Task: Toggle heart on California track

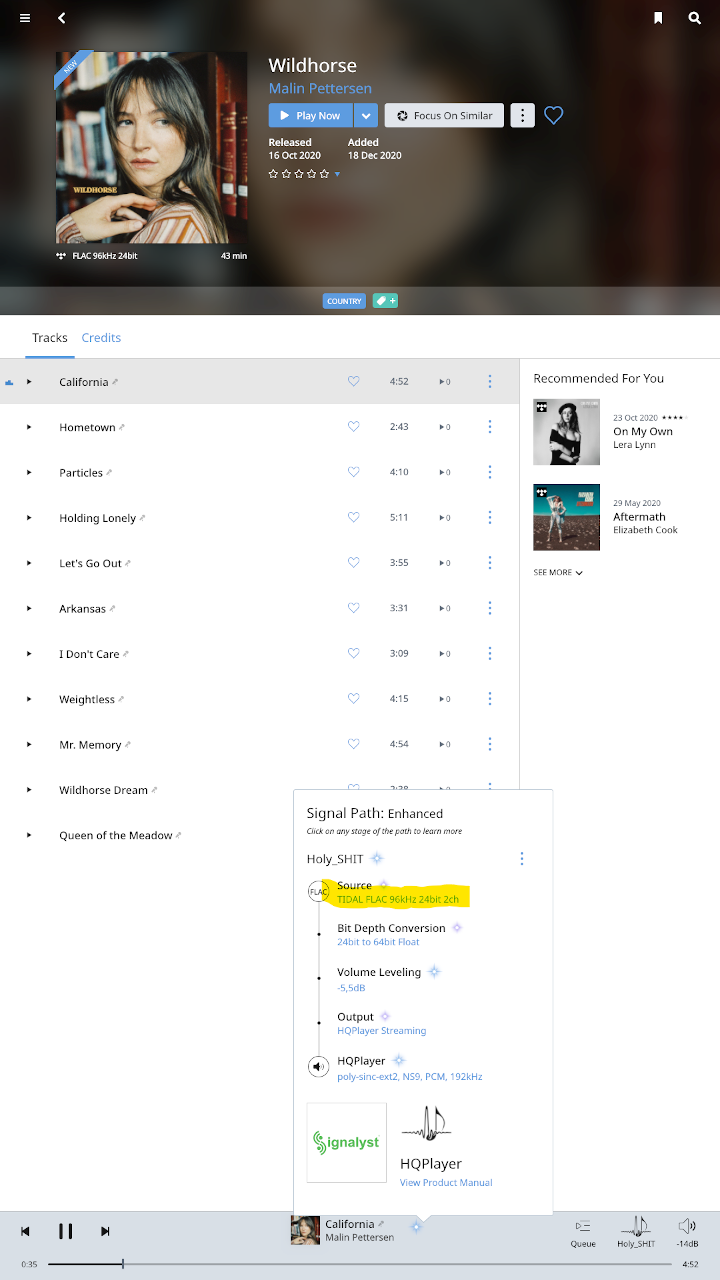Action: click(x=353, y=382)
